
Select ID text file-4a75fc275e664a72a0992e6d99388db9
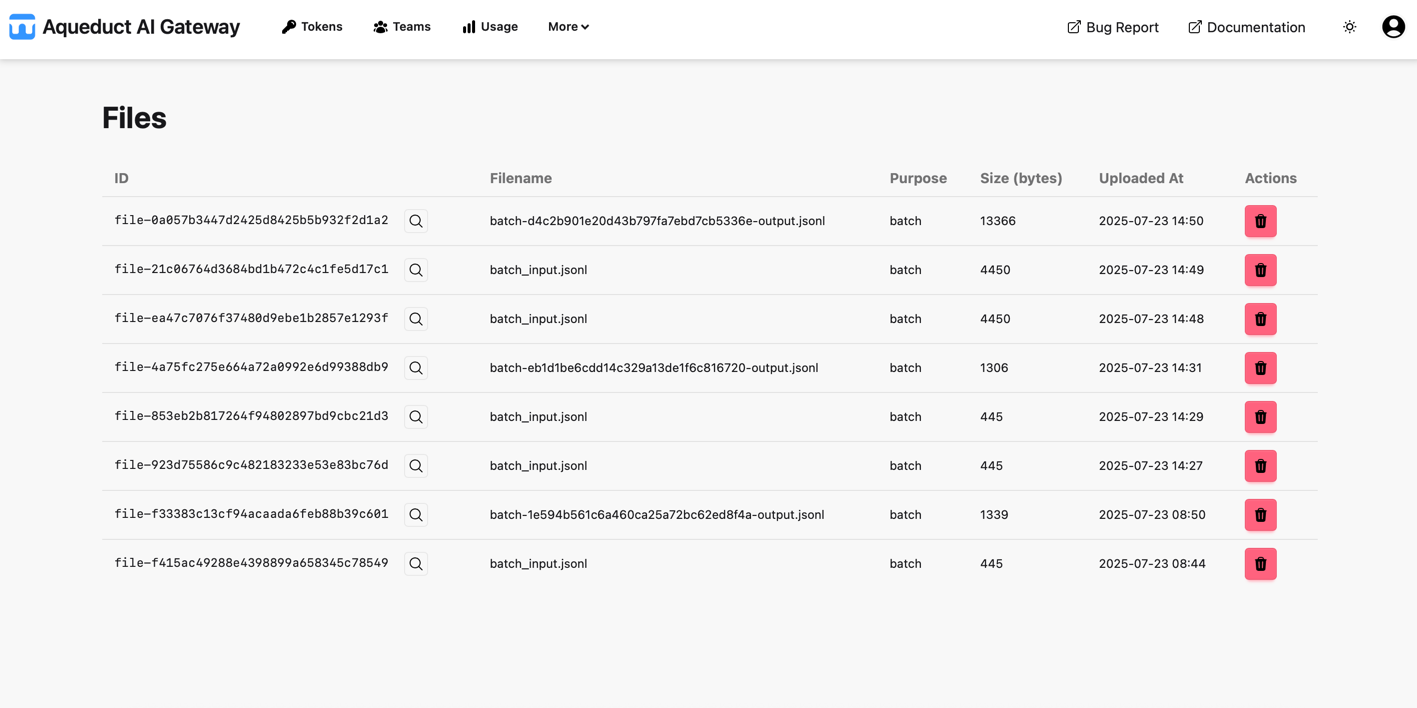pos(251,367)
